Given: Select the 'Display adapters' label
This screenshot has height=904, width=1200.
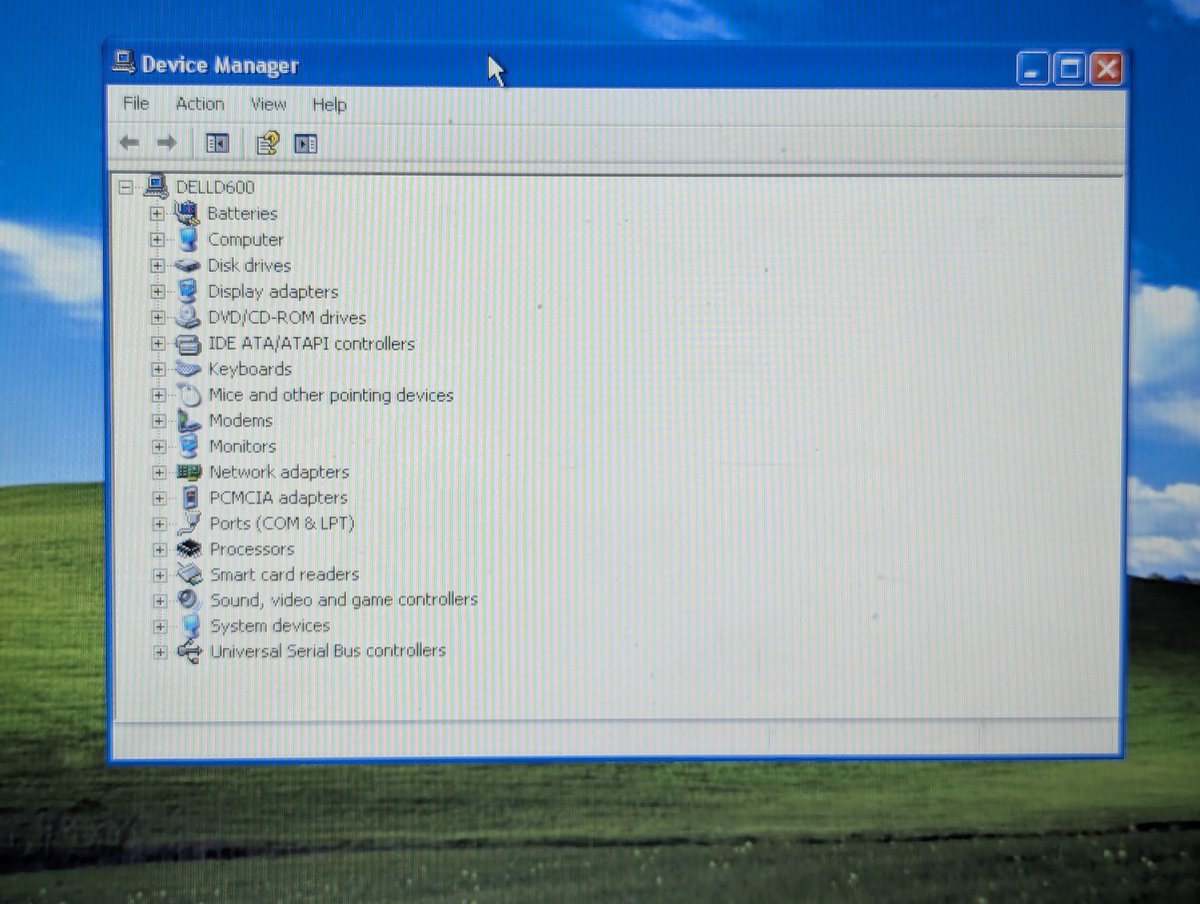Looking at the screenshot, I should 273,292.
